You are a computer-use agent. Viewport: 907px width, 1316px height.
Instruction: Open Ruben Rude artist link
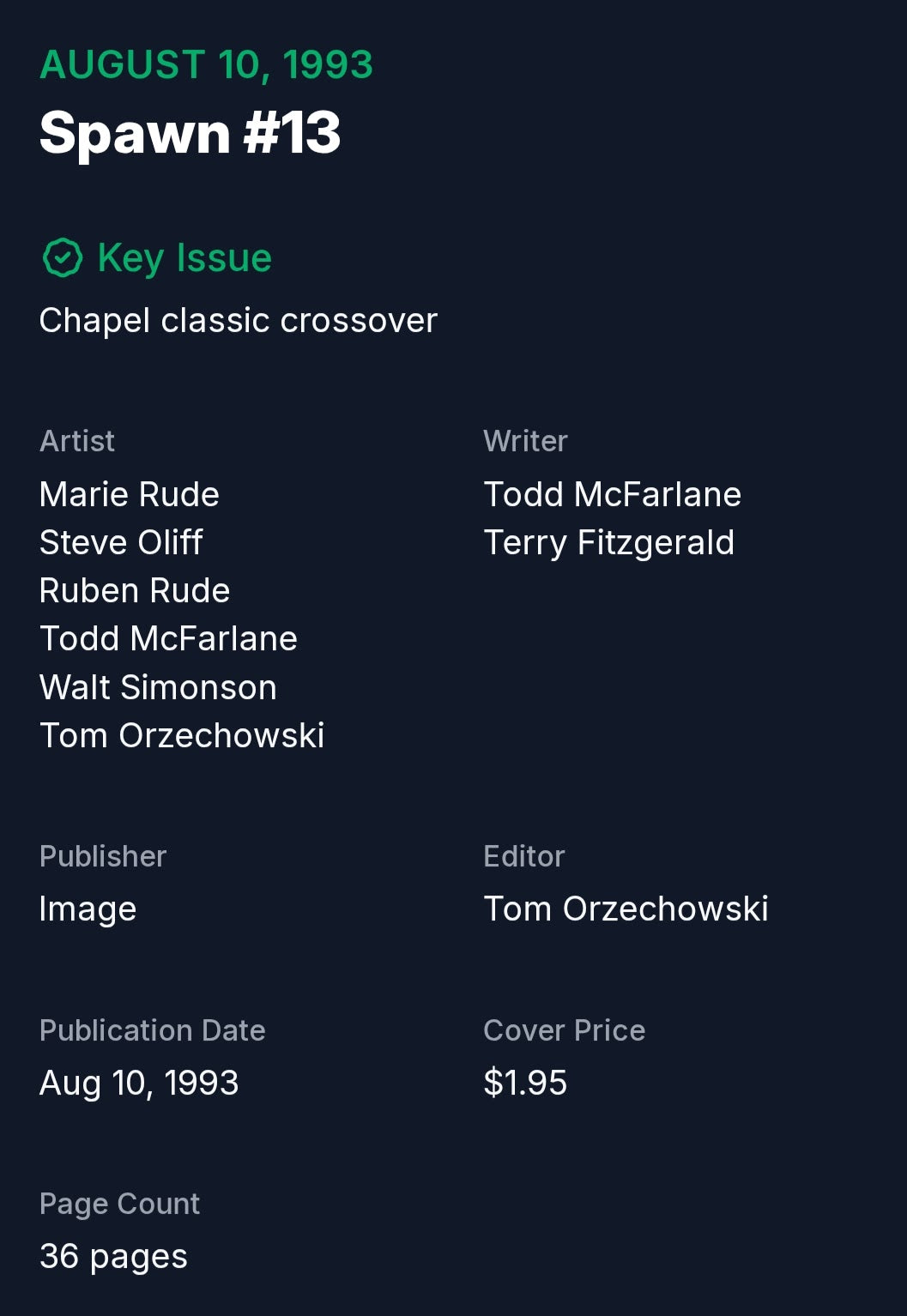click(x=135, y=591)
